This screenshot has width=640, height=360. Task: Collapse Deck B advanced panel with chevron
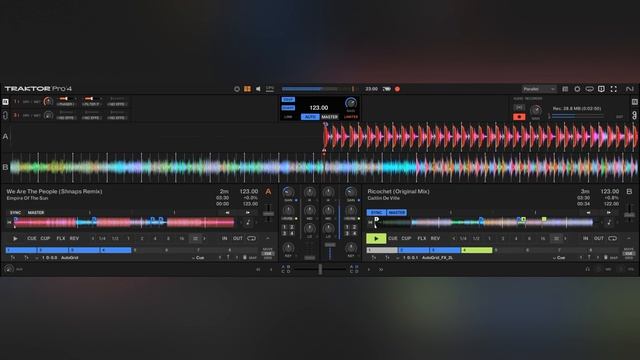pos(629,238)
